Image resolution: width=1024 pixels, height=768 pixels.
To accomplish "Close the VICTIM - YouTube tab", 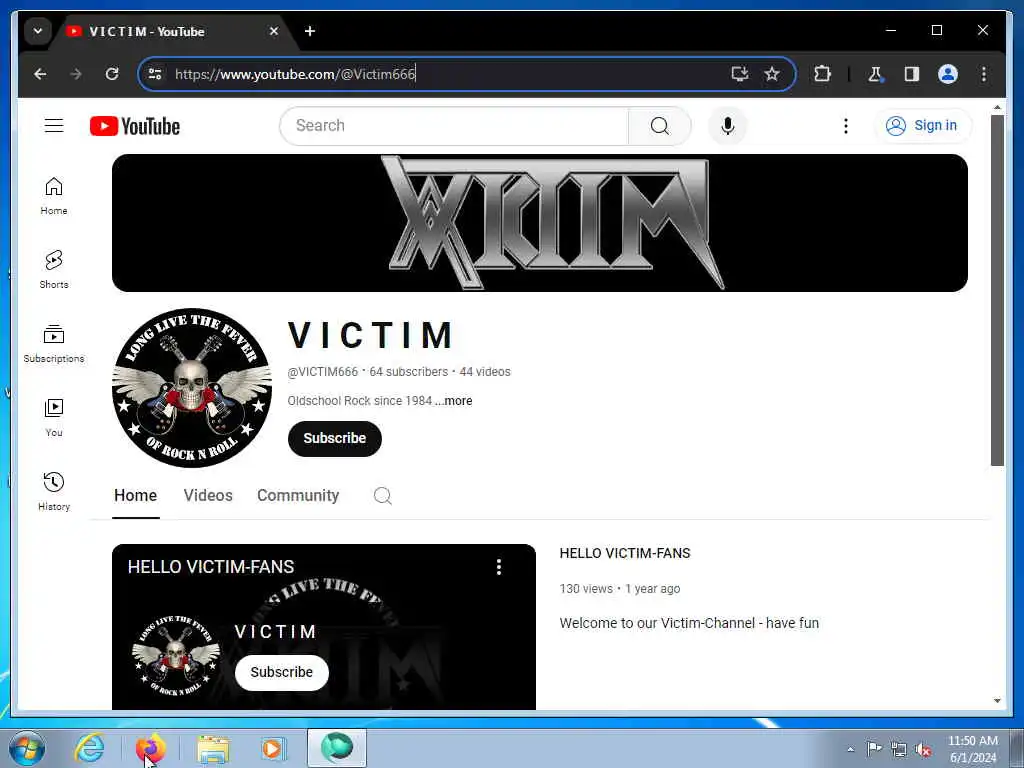I will coord(274,31).
